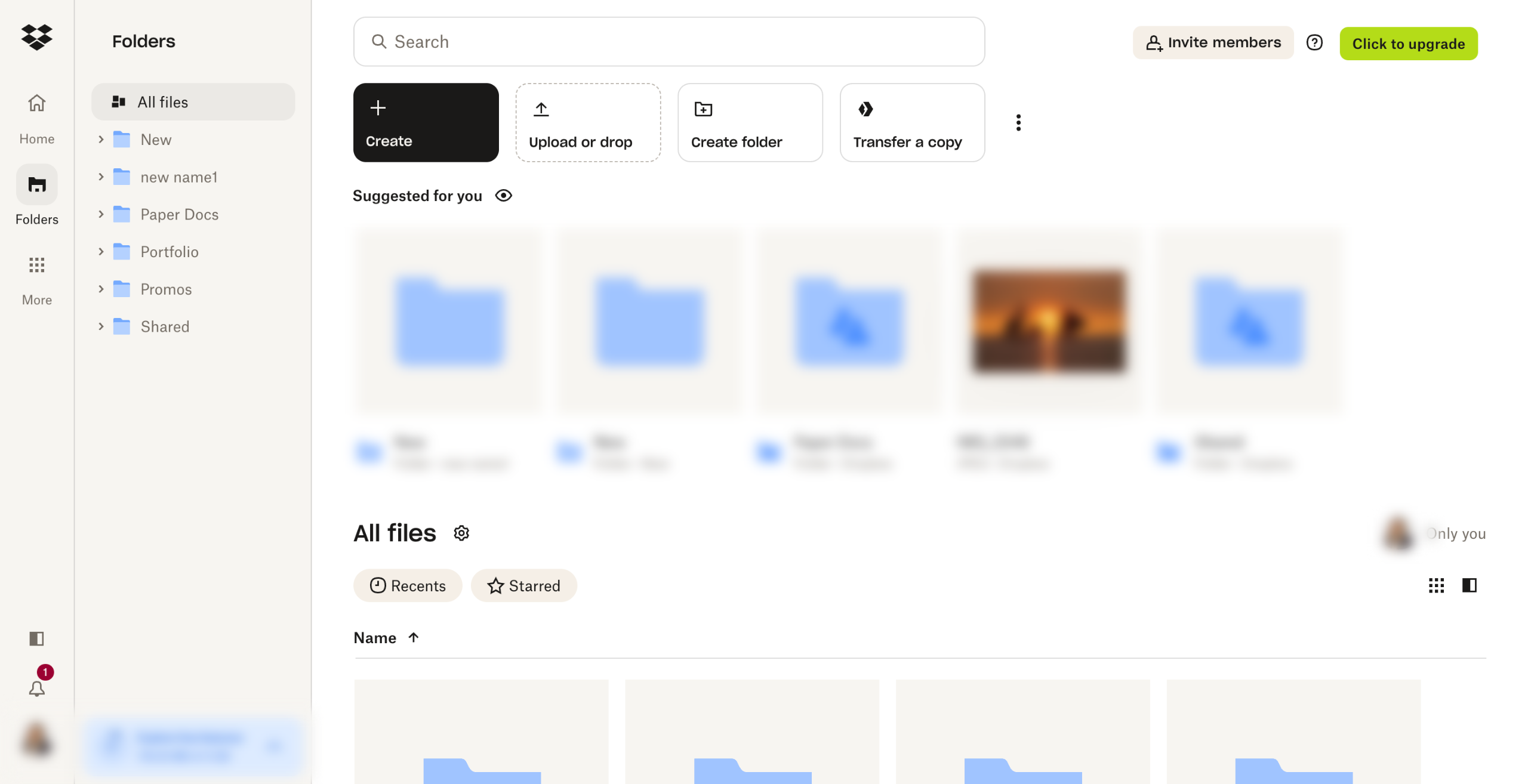Expand the Shared folder chevron
Image resolution: width=1528 pixels, height=784 pixels.
tap(101, 326)
